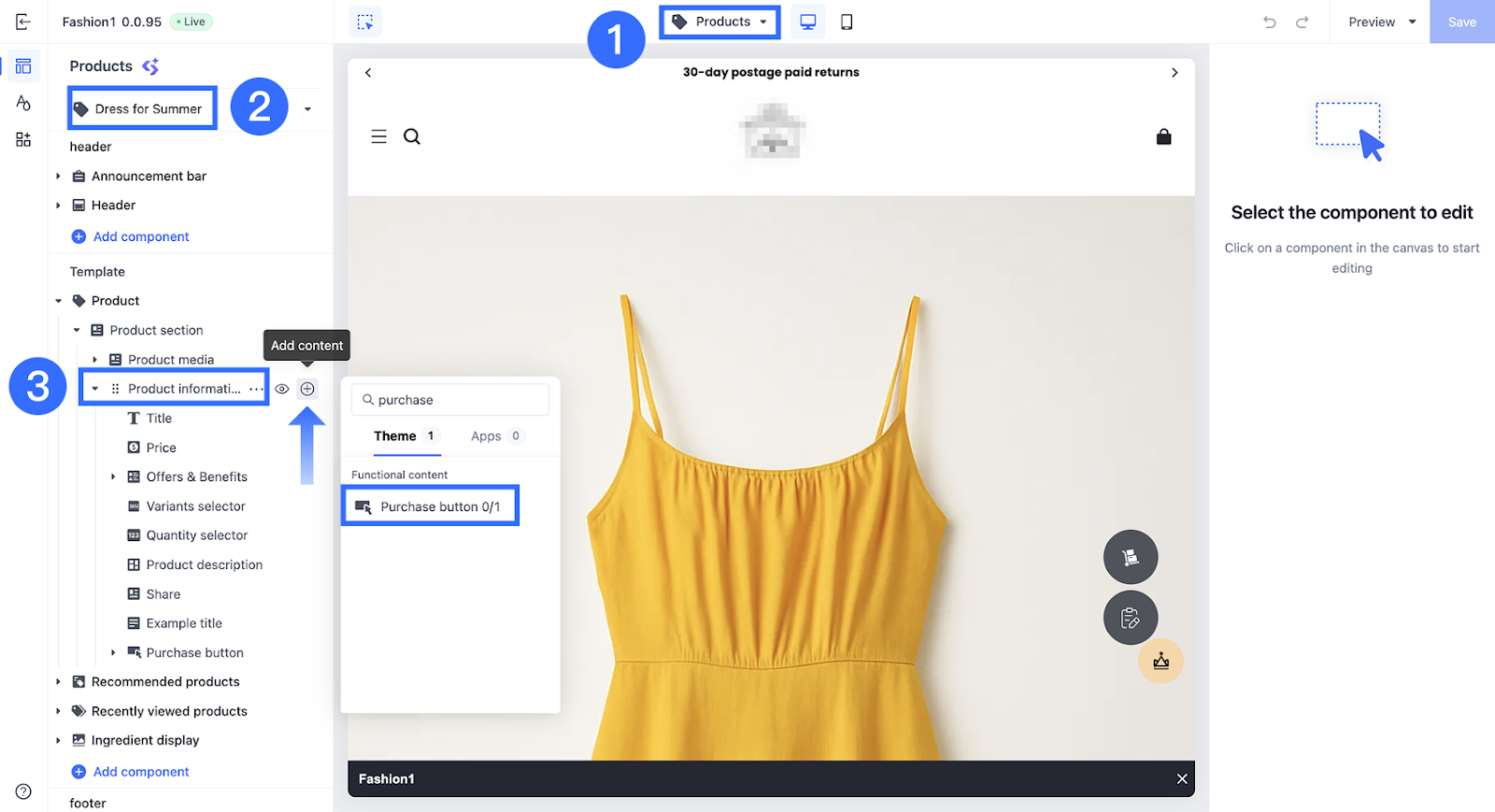Add Purchase button functional content
The height and width of the screenshot is (812, 1495).
[431, 506]
